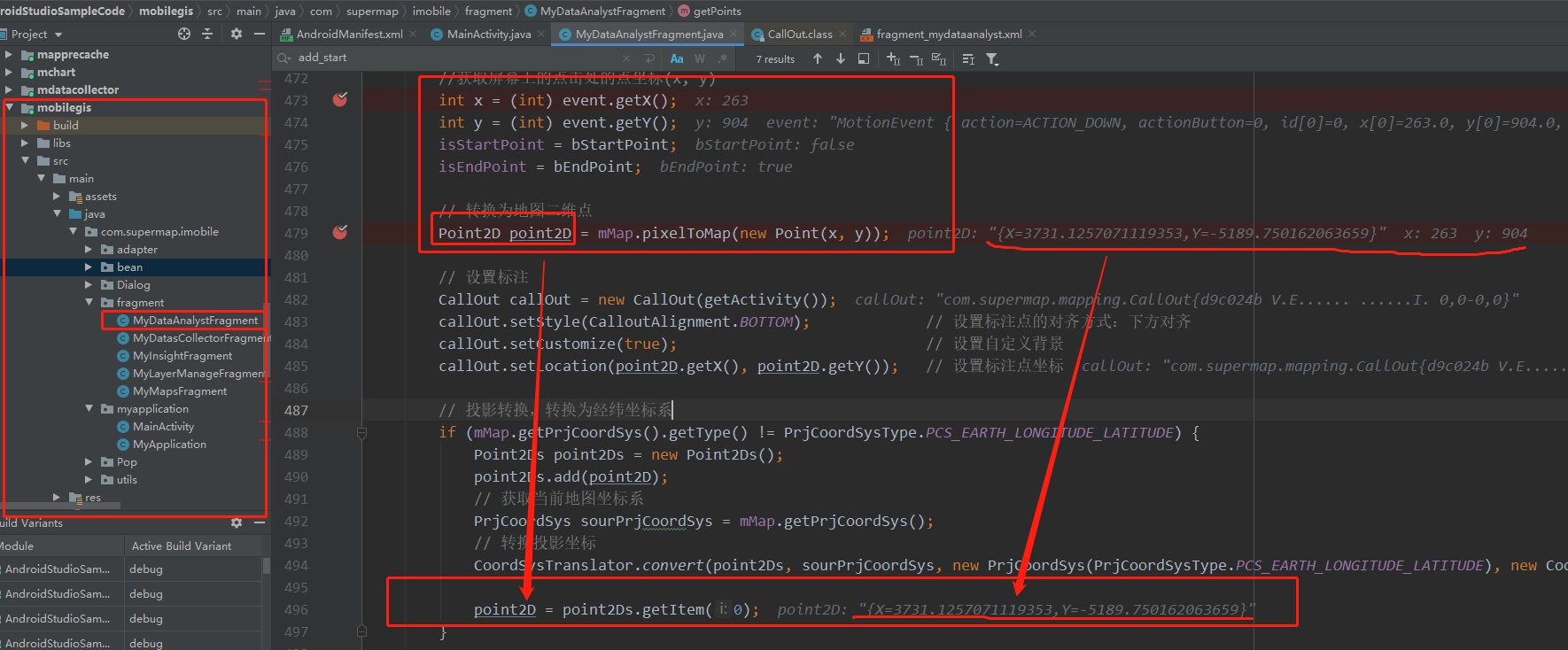The width and height of the screenshot is (1568, 650).
Task: Click the new line icon in find bar
Action: pyautogui.click(x=649, y=58)
